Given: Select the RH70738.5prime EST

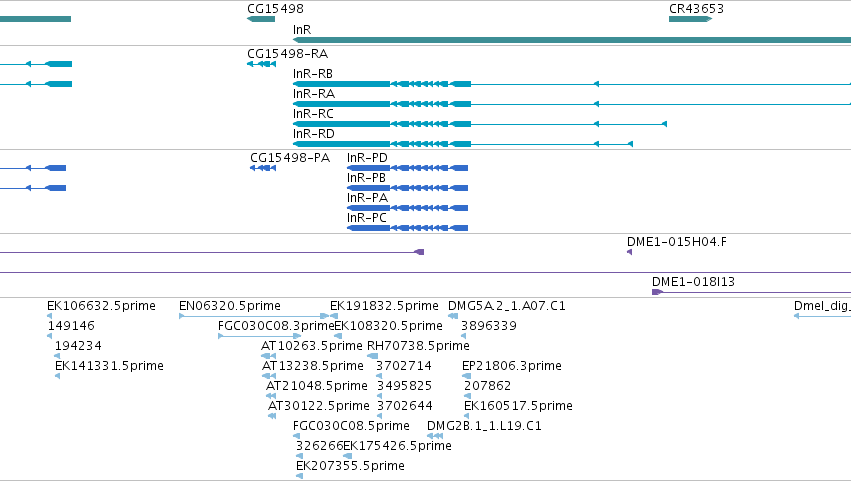Looking at the screenshot, I should pos(372,356).
